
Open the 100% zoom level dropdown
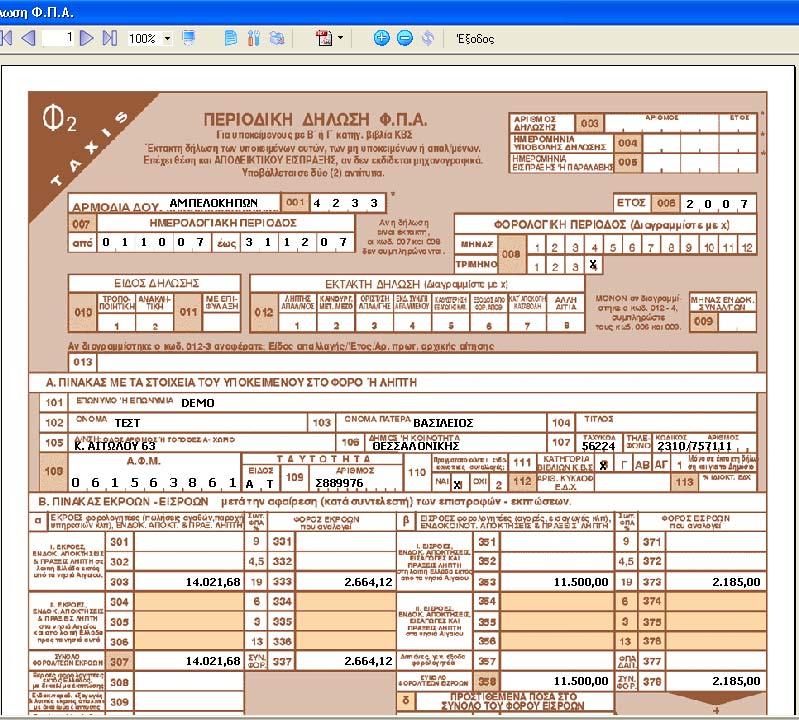[x=167, y=39]
